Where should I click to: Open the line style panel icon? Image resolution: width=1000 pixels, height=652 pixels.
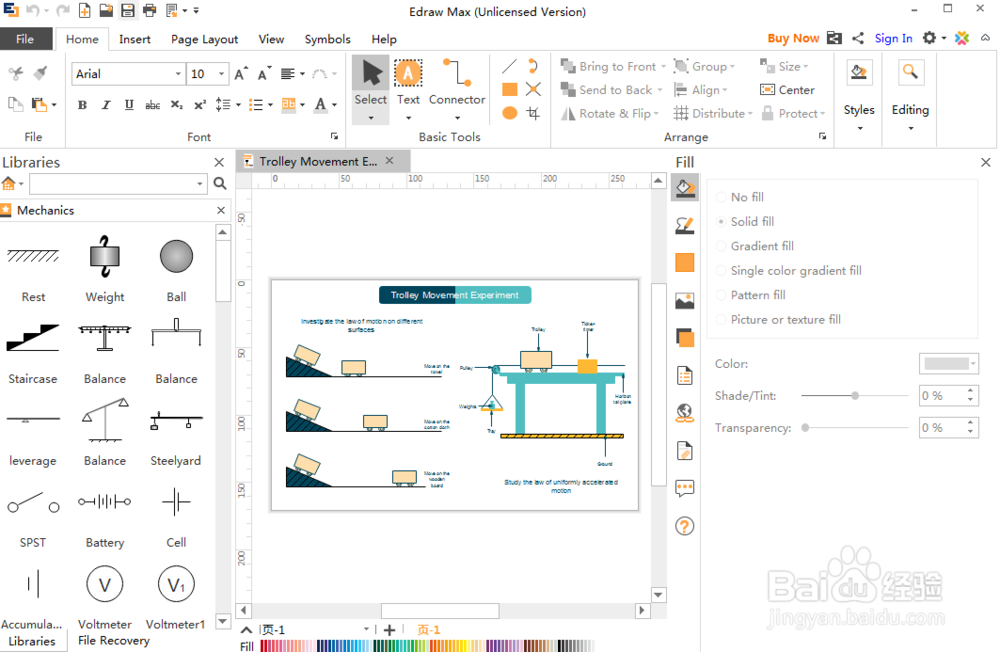point(684,225)
